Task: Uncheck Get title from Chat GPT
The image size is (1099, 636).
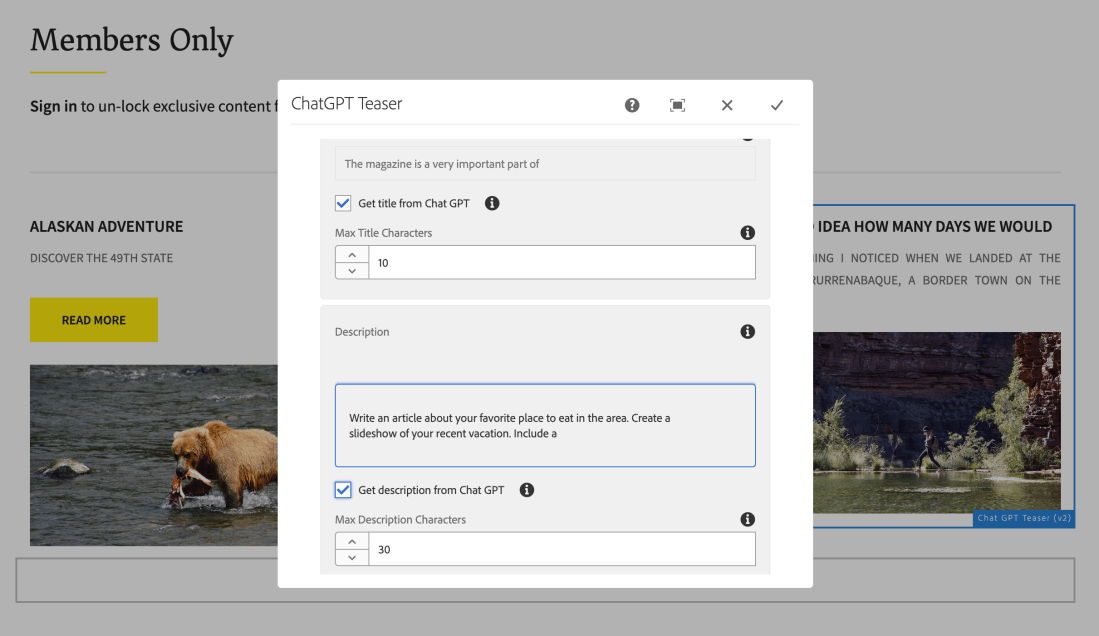Action: tap(343, 203)
